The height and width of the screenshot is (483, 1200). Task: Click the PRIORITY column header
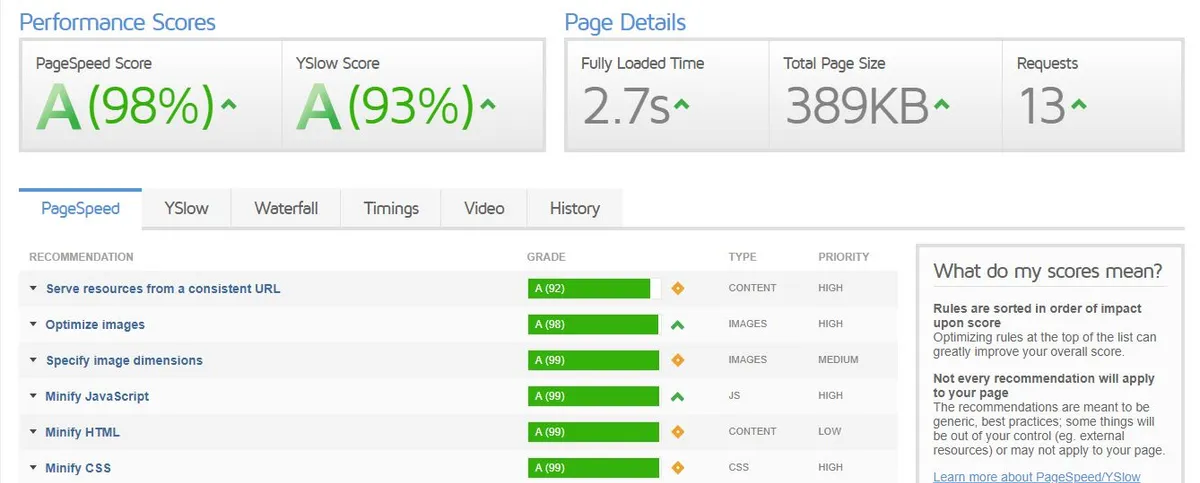843,258
